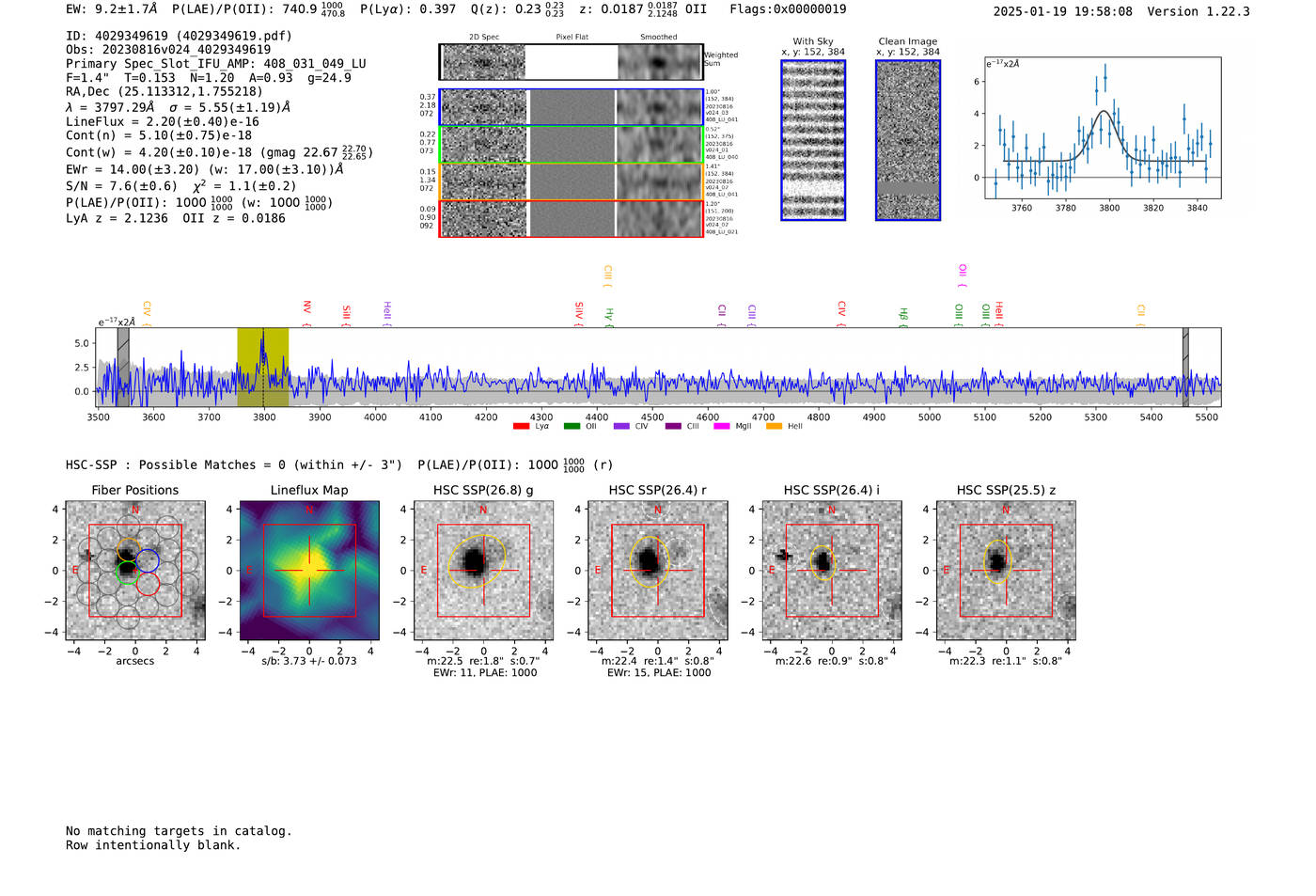Click 'No matching targets in catalog.' text
Screen dimensions: 1316x896
pos(179,831)
